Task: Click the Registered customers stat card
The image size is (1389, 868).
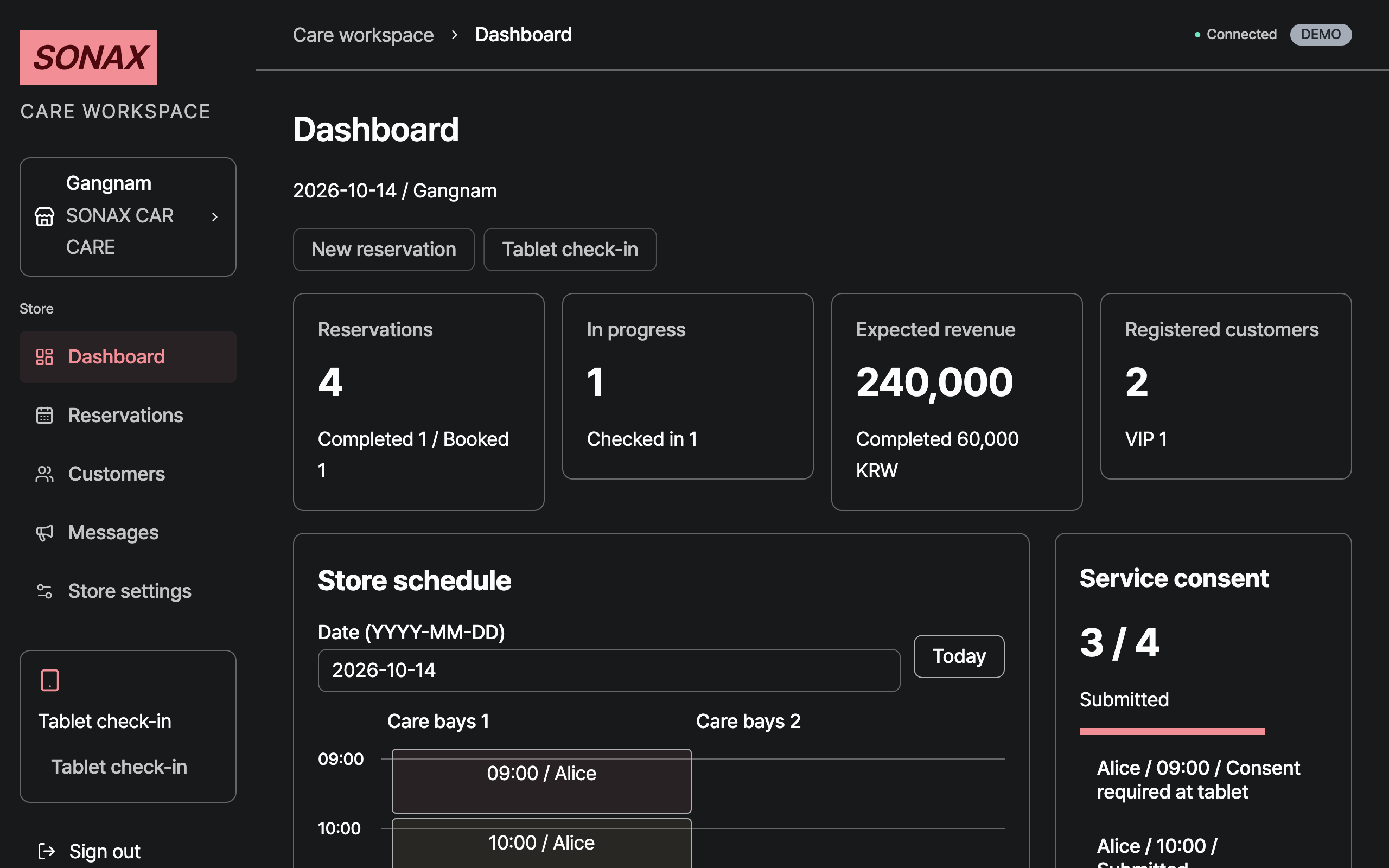Action: tap(1226, 386)
